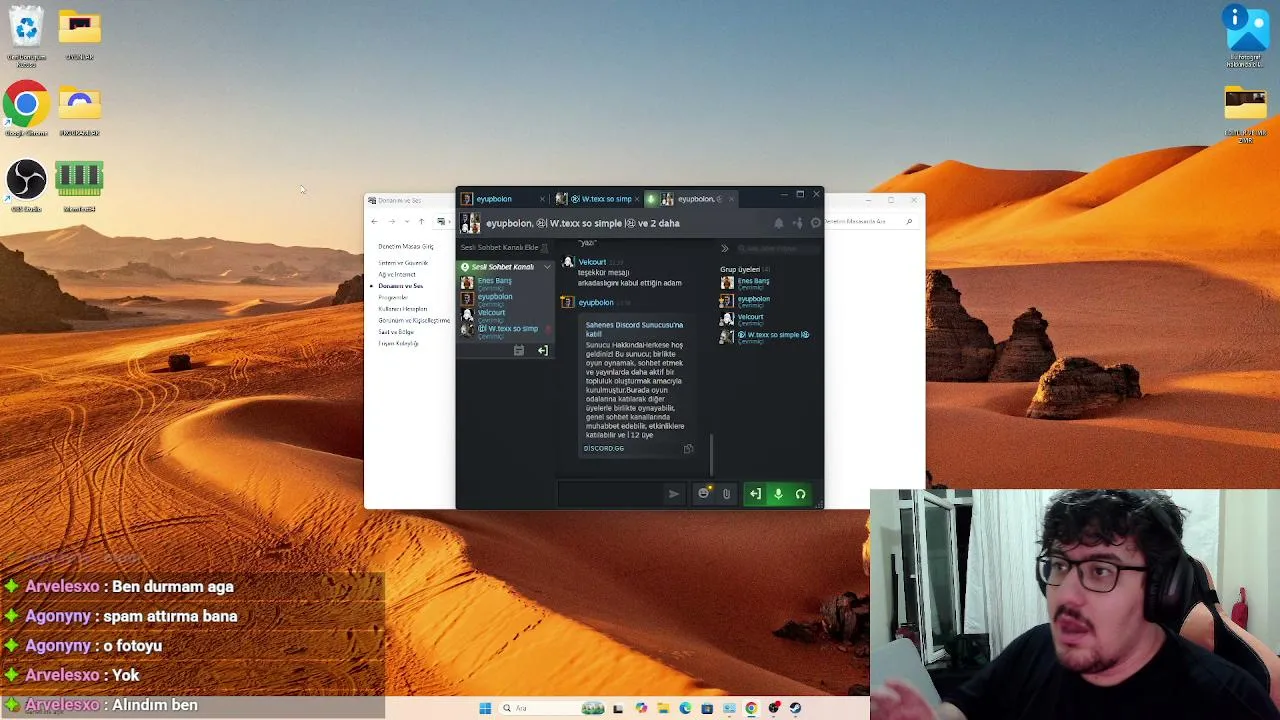
Task: Copy the discord.gg invite link
Action: [x=688, y=449]
